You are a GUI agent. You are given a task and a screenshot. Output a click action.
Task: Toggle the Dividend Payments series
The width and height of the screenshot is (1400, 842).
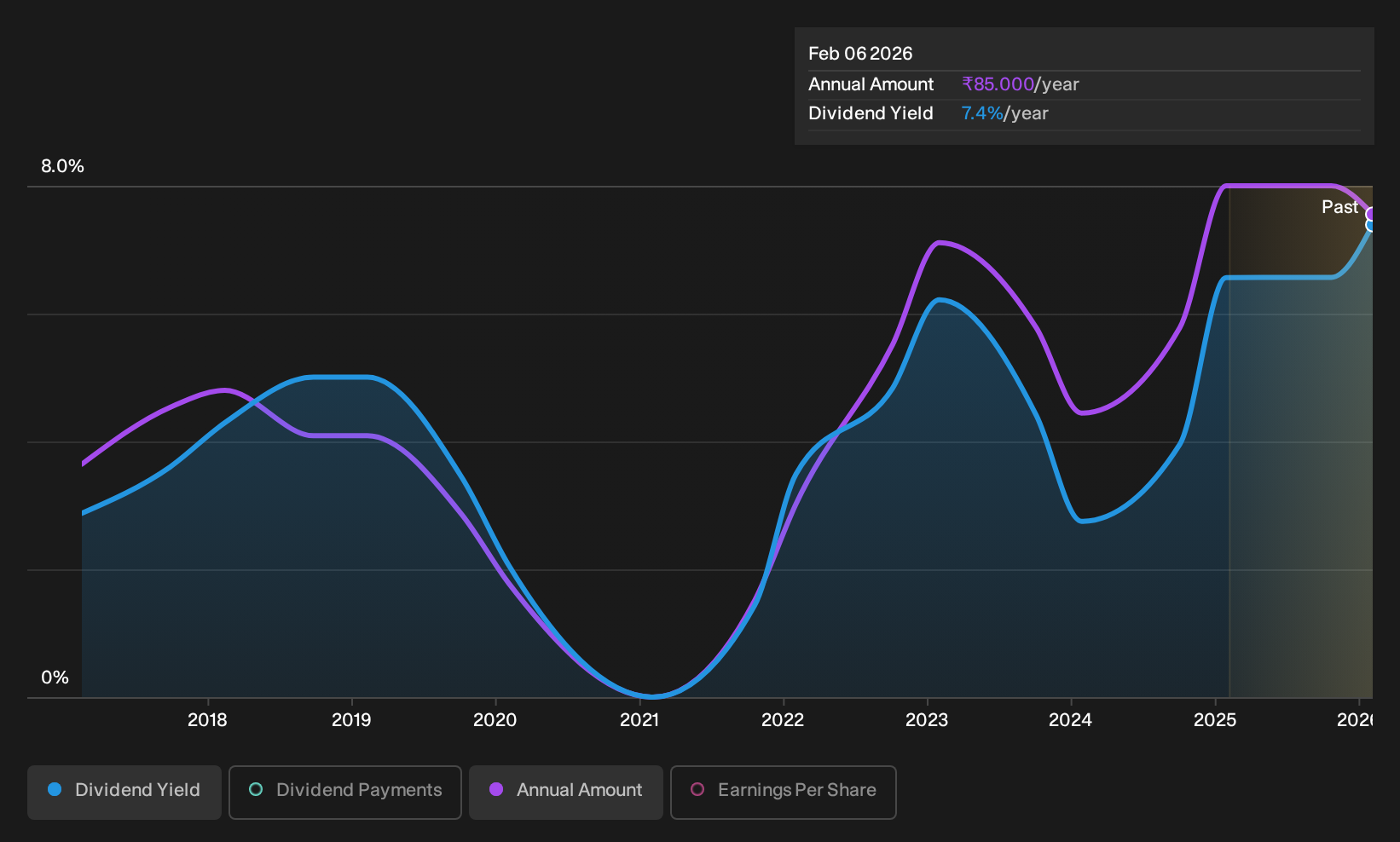click(x=345, y=792)
